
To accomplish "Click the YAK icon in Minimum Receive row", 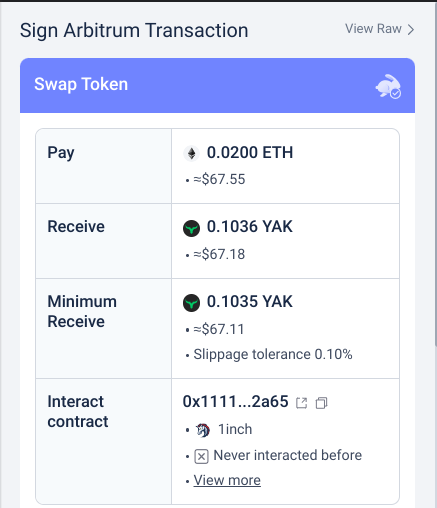I will (191, 303).
